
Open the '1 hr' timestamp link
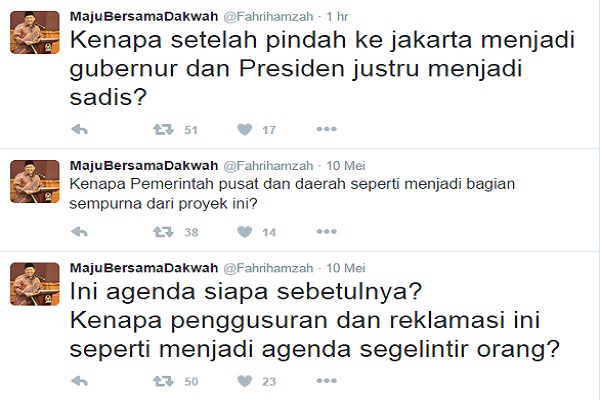[337, 16]
